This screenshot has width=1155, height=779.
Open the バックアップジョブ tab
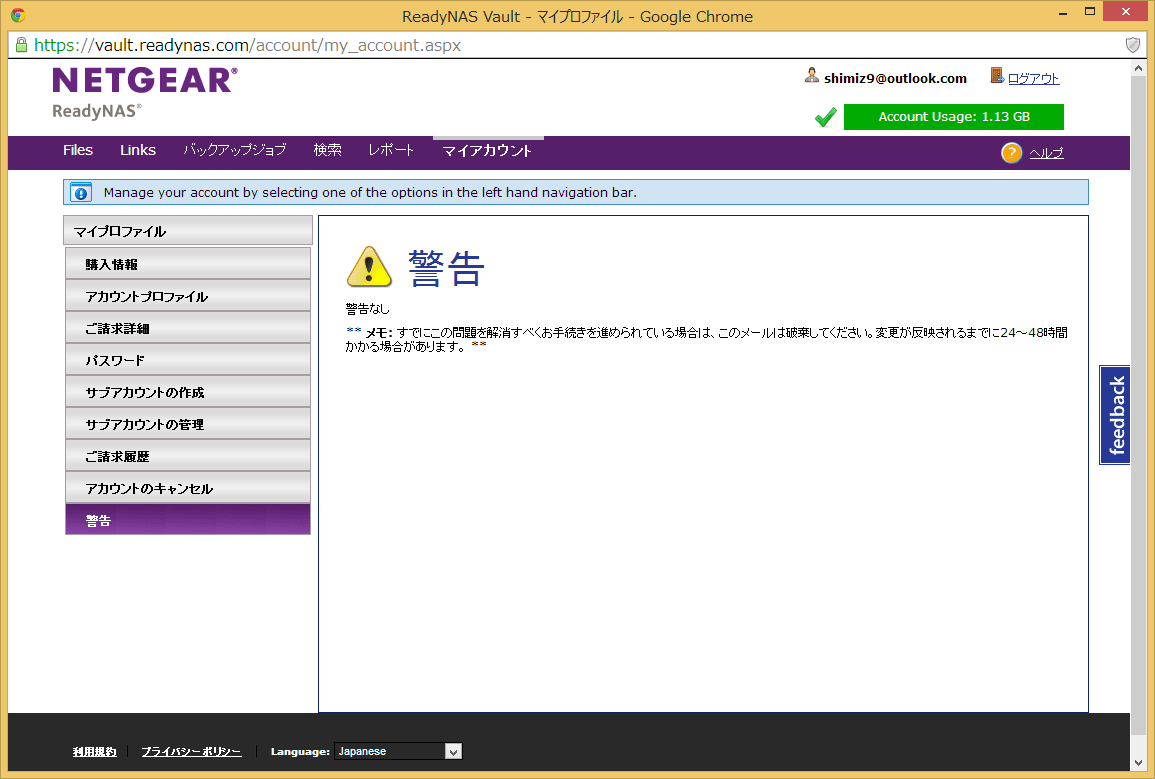pyautogui.click(x=234, y=150)
